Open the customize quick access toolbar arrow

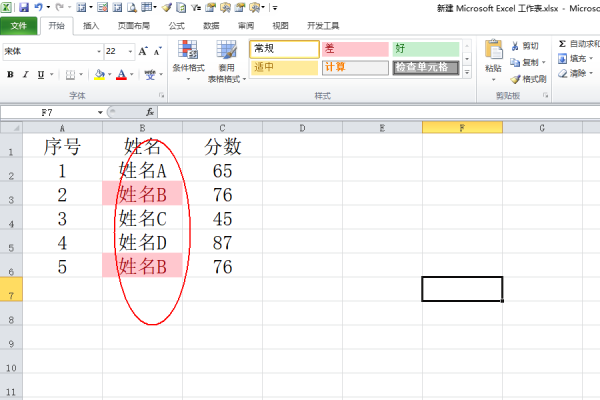click(x=275, y=8)
